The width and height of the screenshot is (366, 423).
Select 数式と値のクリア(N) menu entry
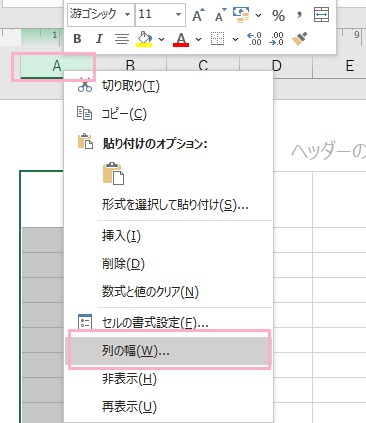169,292
